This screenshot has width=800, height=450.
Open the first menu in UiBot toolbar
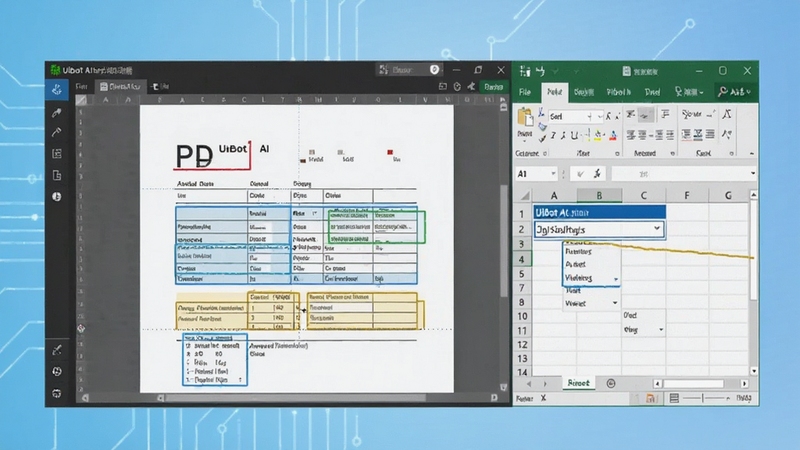coord(82,87)
